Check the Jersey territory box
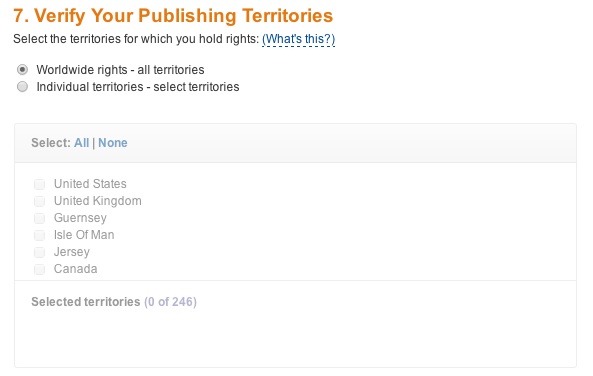The width and height of the screenshot is (593, 376). pyautogui.click(x=39, y=252)
